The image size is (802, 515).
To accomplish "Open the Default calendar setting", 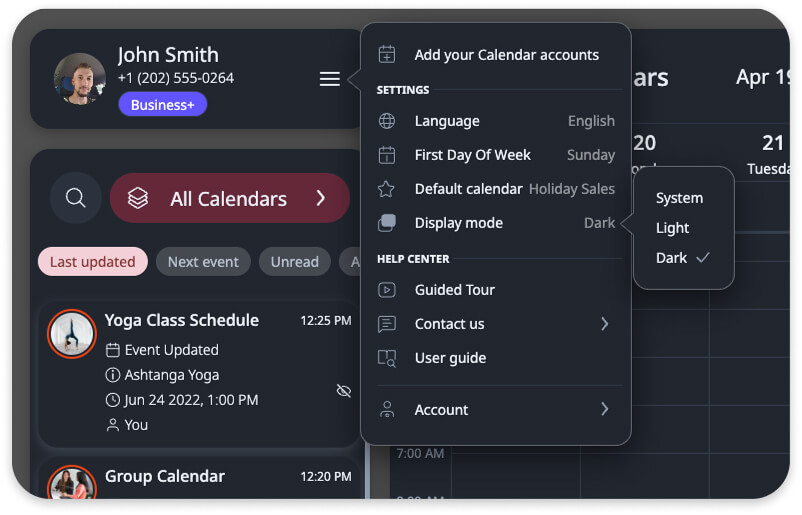I will [496, 189].
